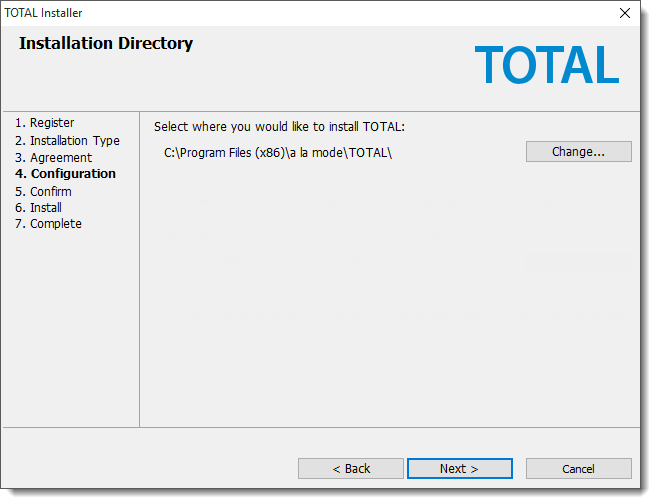Close the TOTAL Installer window
650x498 pixels.
(625, 13)
